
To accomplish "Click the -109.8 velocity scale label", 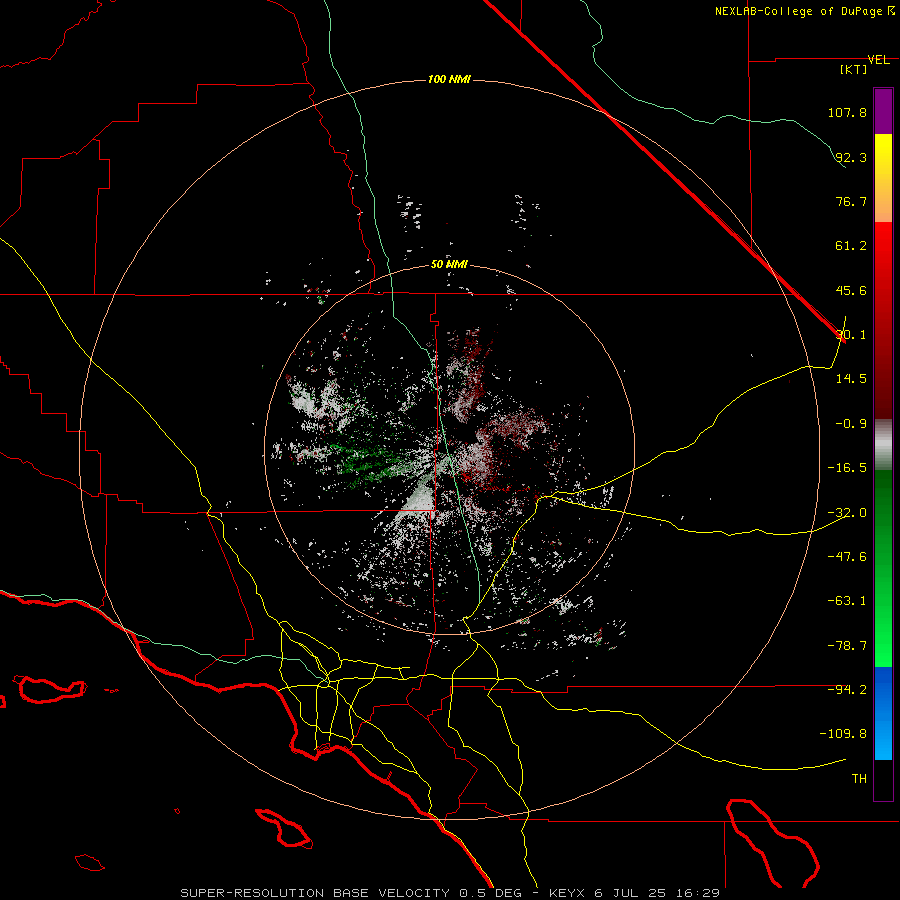I will (844, 734).
